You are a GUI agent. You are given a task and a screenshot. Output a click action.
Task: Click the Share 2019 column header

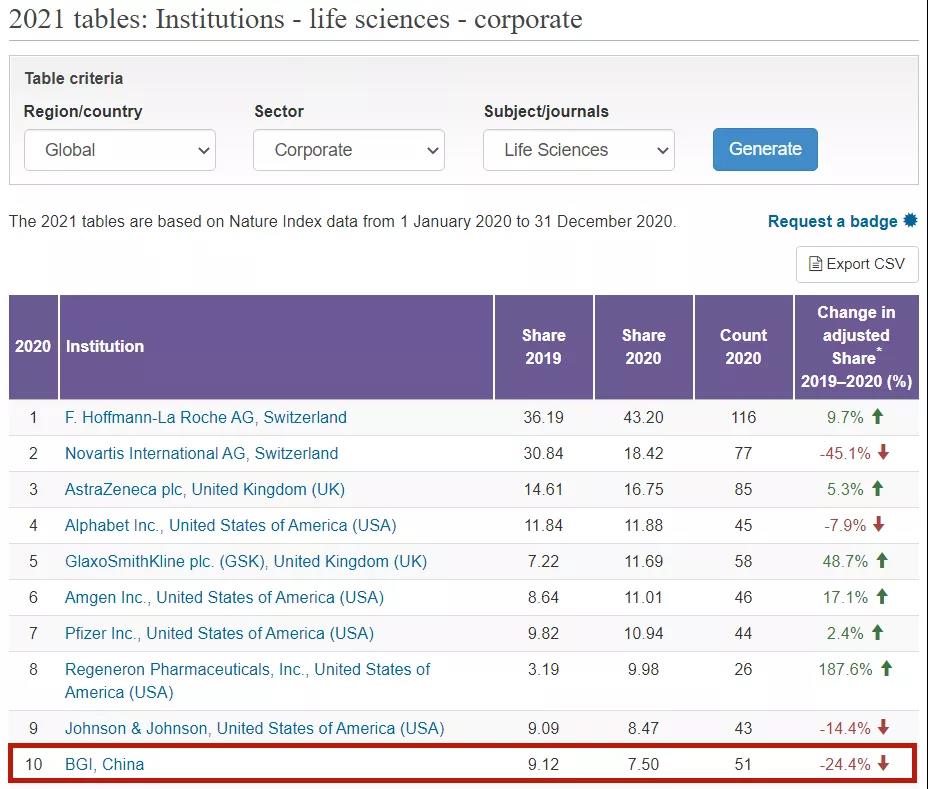tap(544, 347)
